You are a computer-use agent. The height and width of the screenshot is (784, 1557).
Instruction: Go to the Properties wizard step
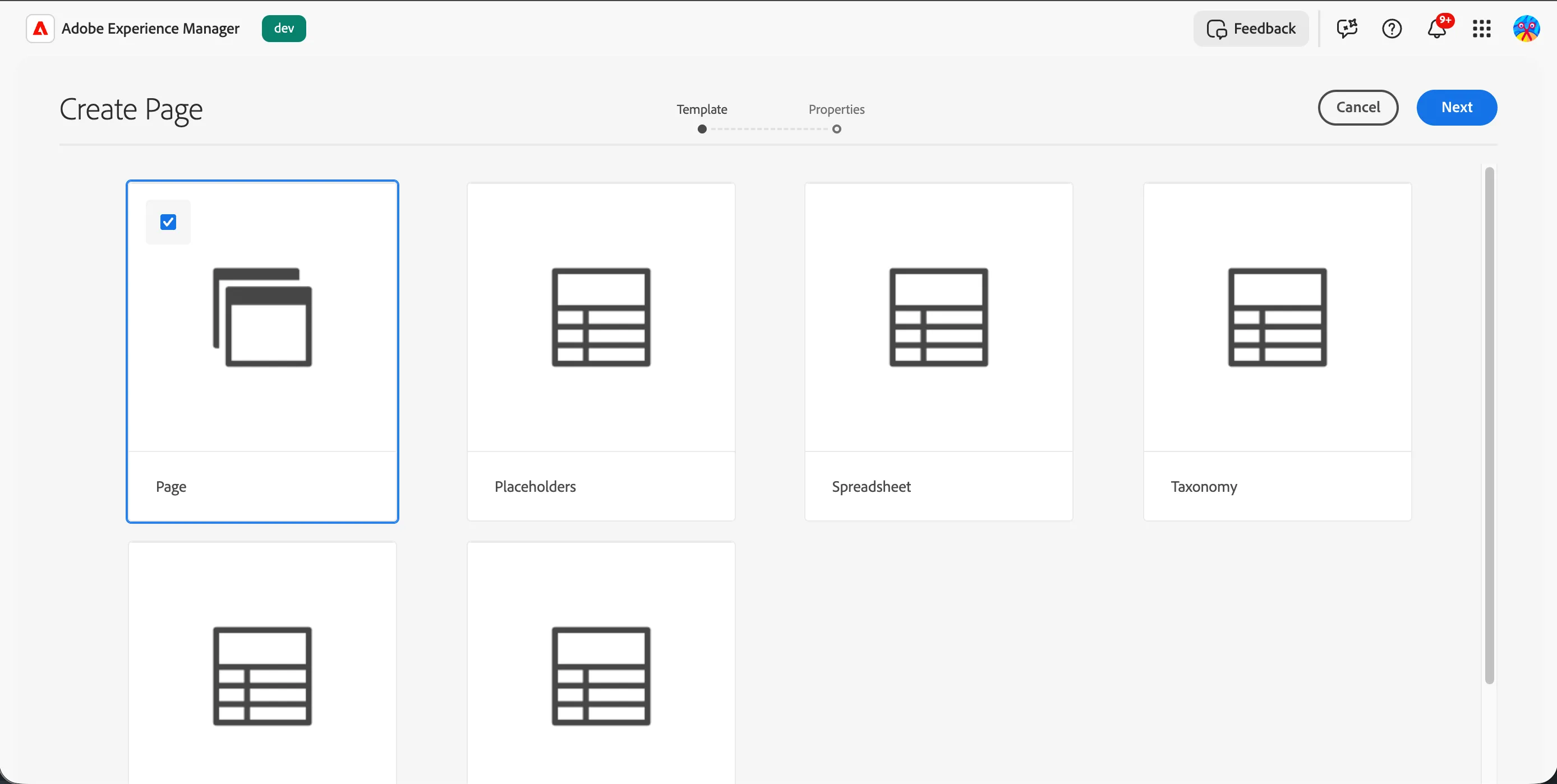click(836, 109)
